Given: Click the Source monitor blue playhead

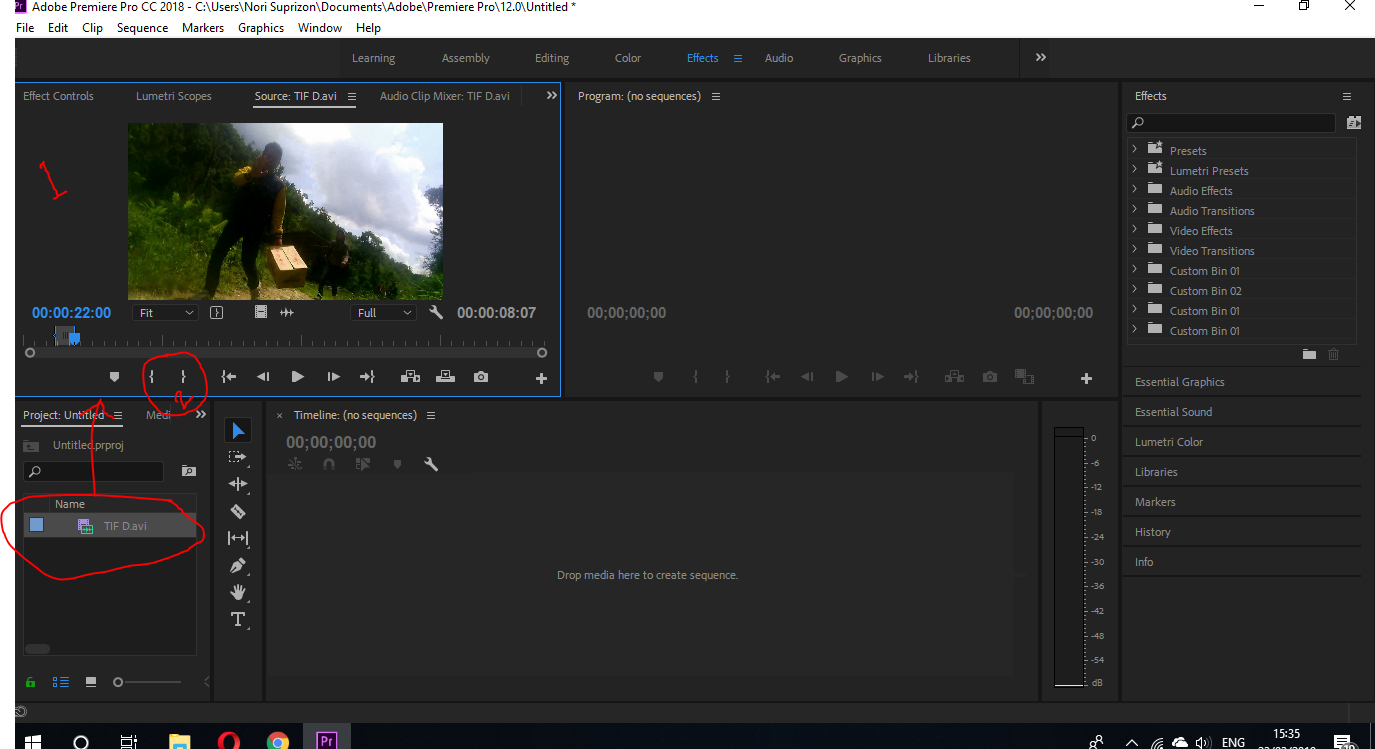Looking at the screenshot, I should pyautogui.click(x=74, y=338).
